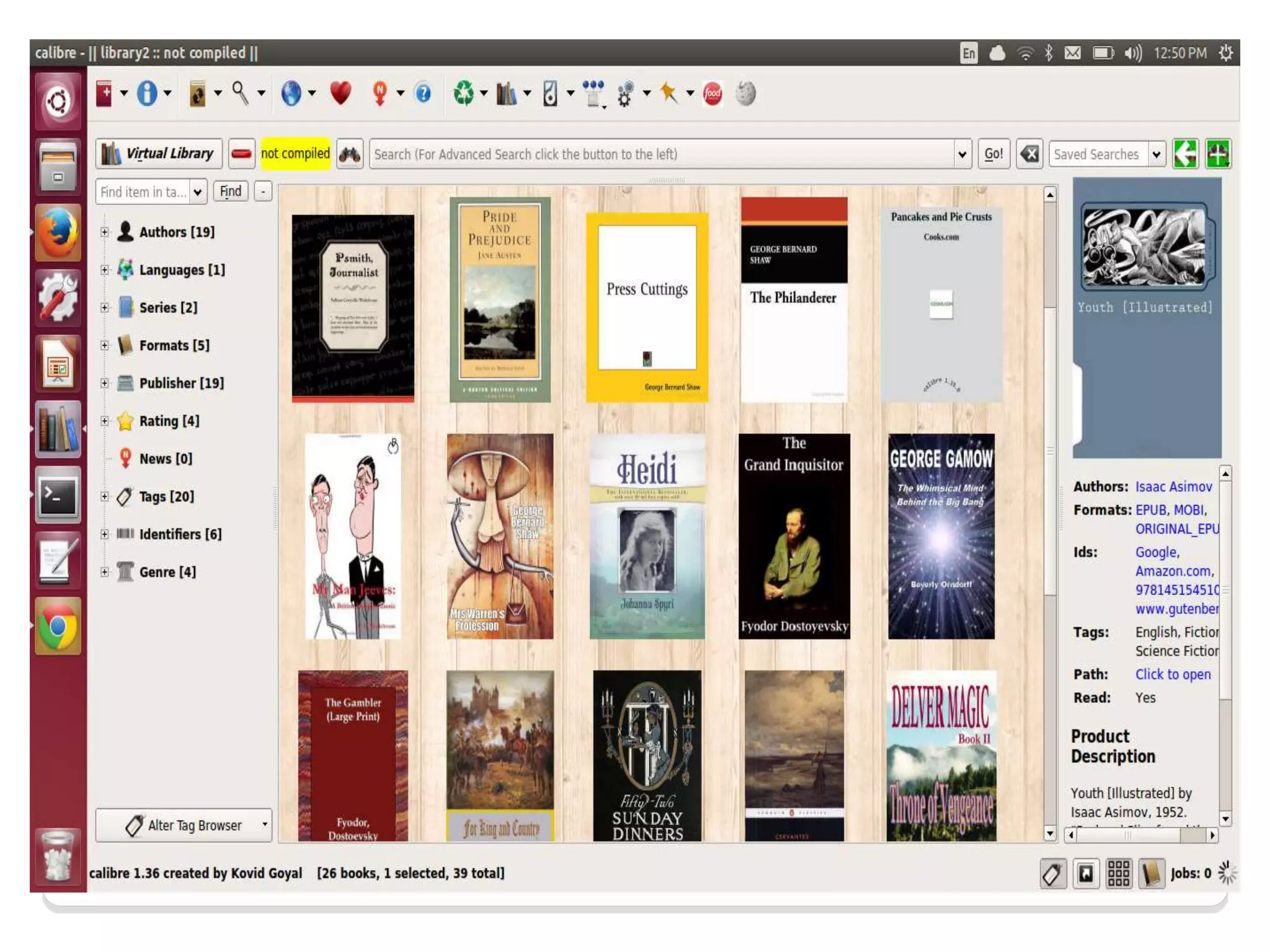Open the Virtual Library menu button
The image size is (1270, 952).
click(x=159, y=154)
